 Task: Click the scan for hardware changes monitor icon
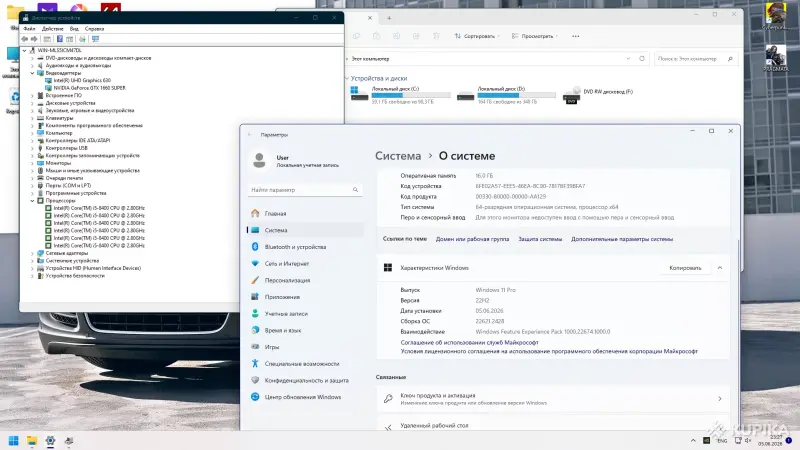click(x=95, y=39)
